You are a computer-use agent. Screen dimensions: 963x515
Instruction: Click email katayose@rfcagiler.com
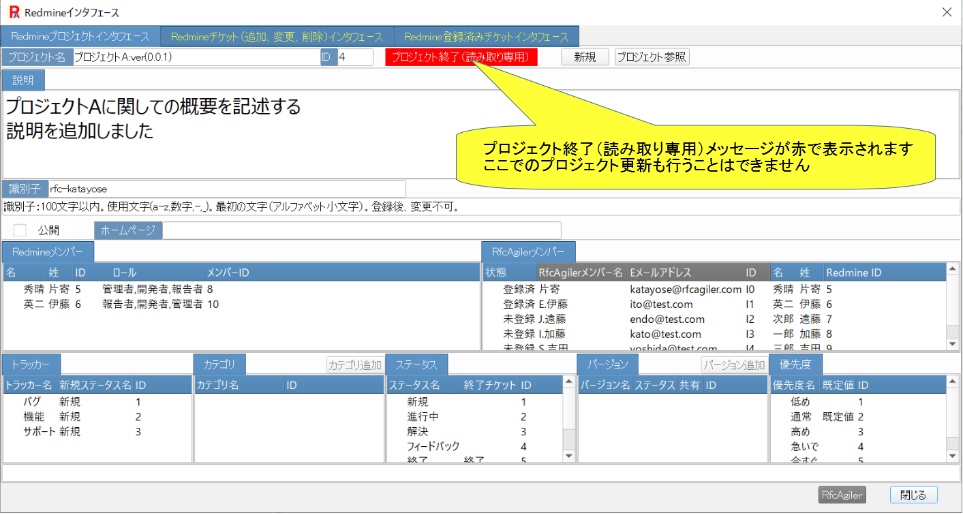tap(686, 289)
